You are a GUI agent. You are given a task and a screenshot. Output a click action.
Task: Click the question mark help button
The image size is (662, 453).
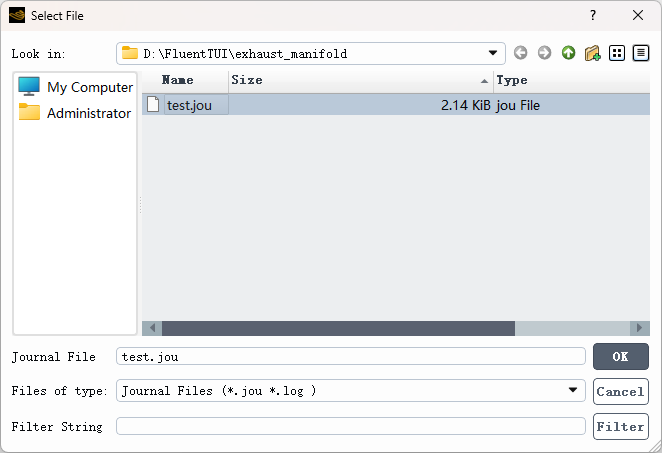pos(593,15)
